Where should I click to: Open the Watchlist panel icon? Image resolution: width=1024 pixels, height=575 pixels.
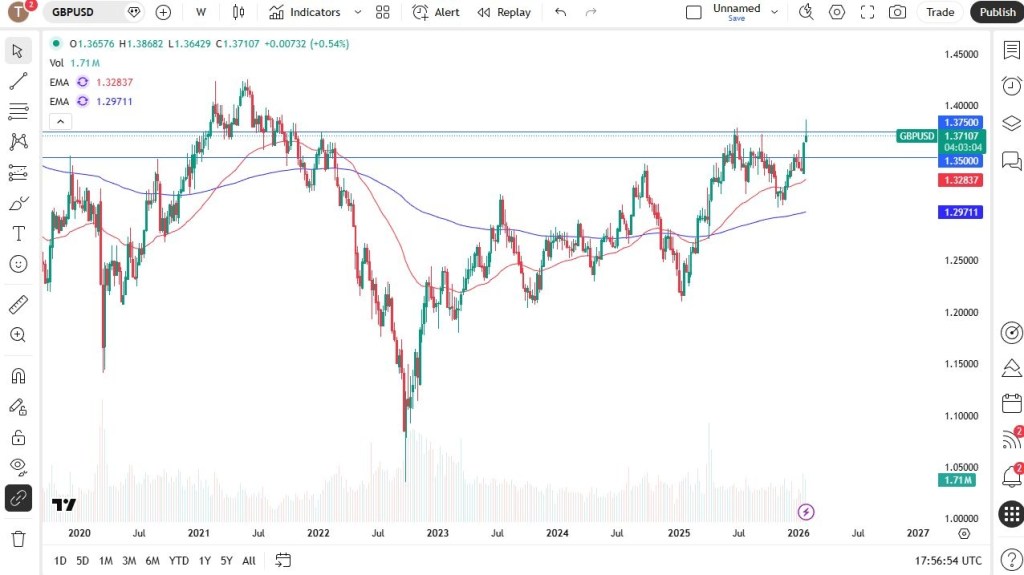(1011, 50)
